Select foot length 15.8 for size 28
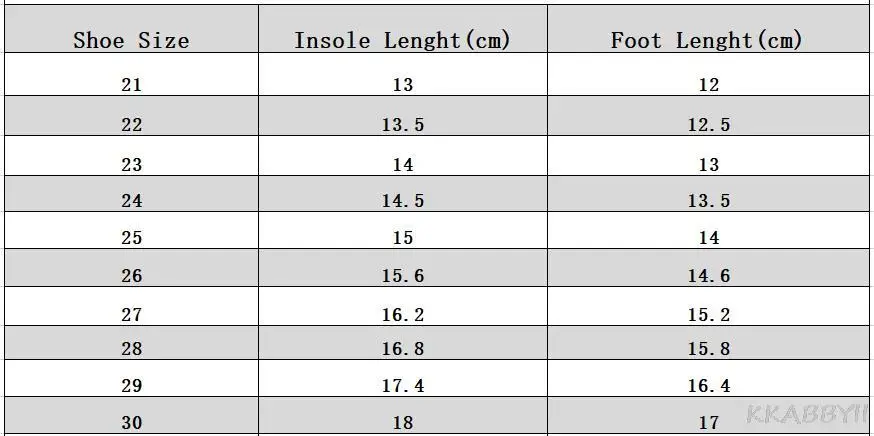The width and height of the screenshot is (874, 436). tap(708, 349)
